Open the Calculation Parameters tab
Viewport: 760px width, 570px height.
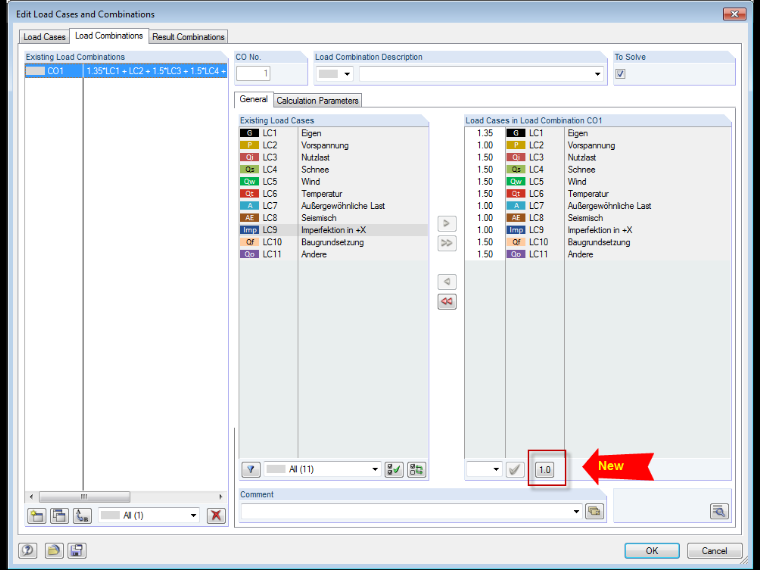[x=317, y=100]
